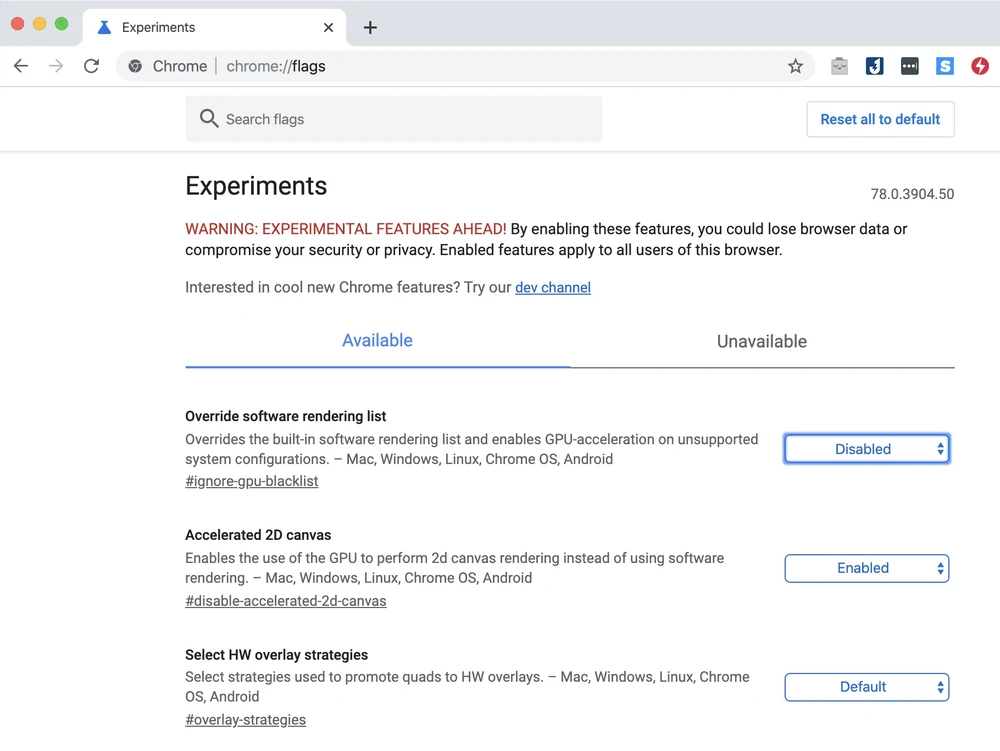
Task: Open Override software rendering list dropdown
Action: point(866,449)
